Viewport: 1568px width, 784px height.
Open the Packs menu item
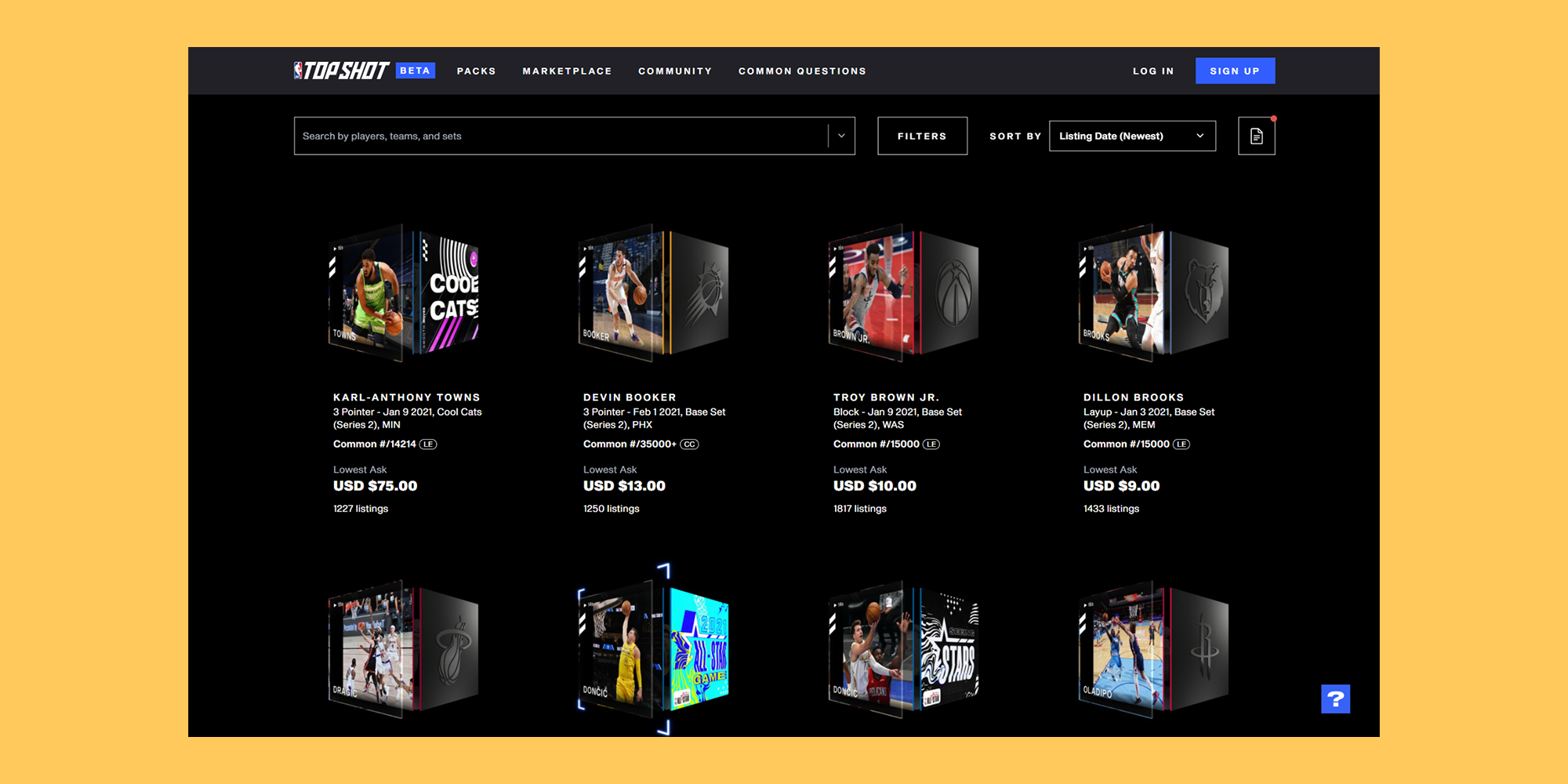tap(477, 71)
